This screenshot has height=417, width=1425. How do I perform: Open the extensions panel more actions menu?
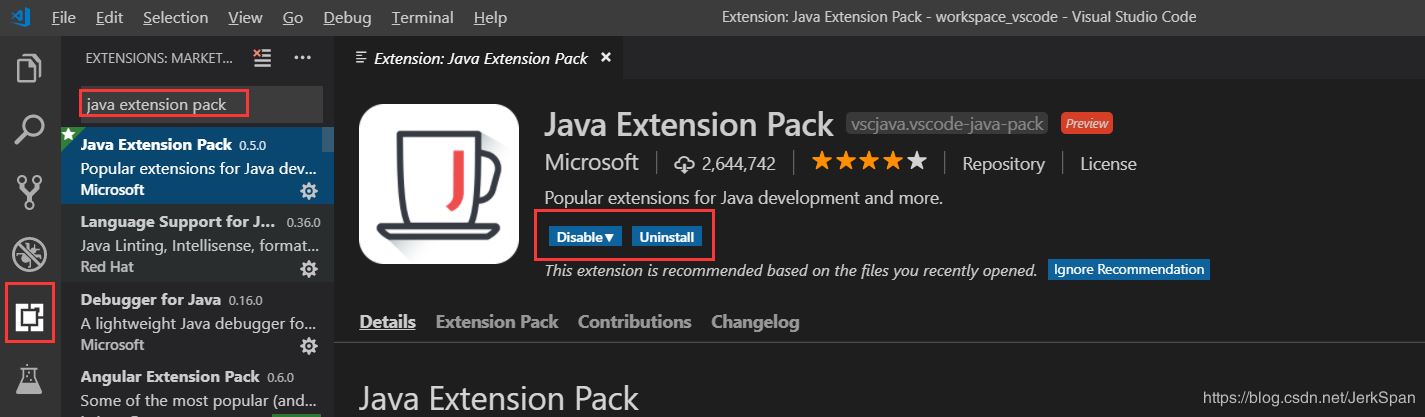click(x=302, y=58)
